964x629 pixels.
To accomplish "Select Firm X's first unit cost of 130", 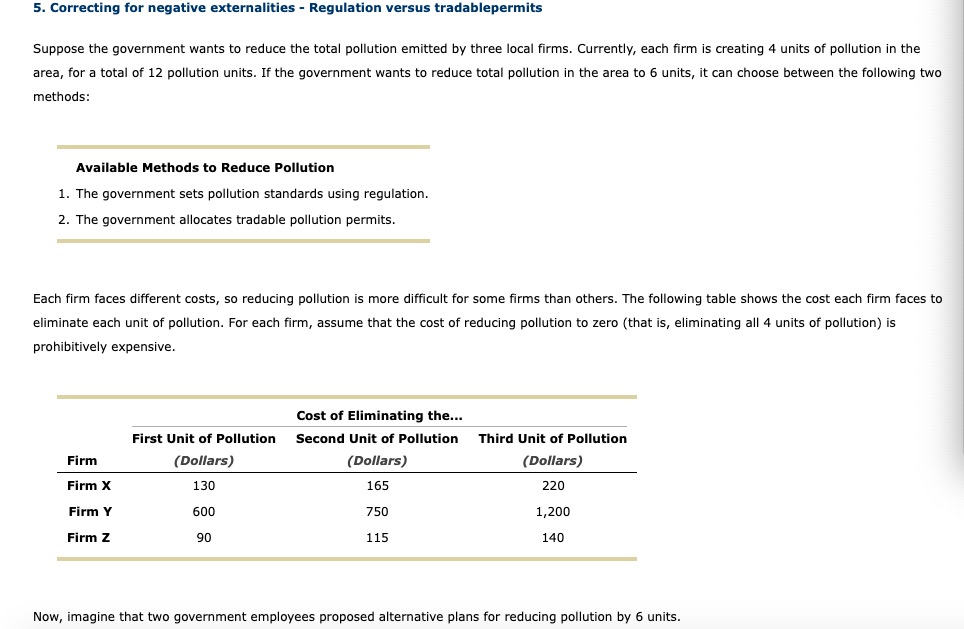I will point(204,485).
